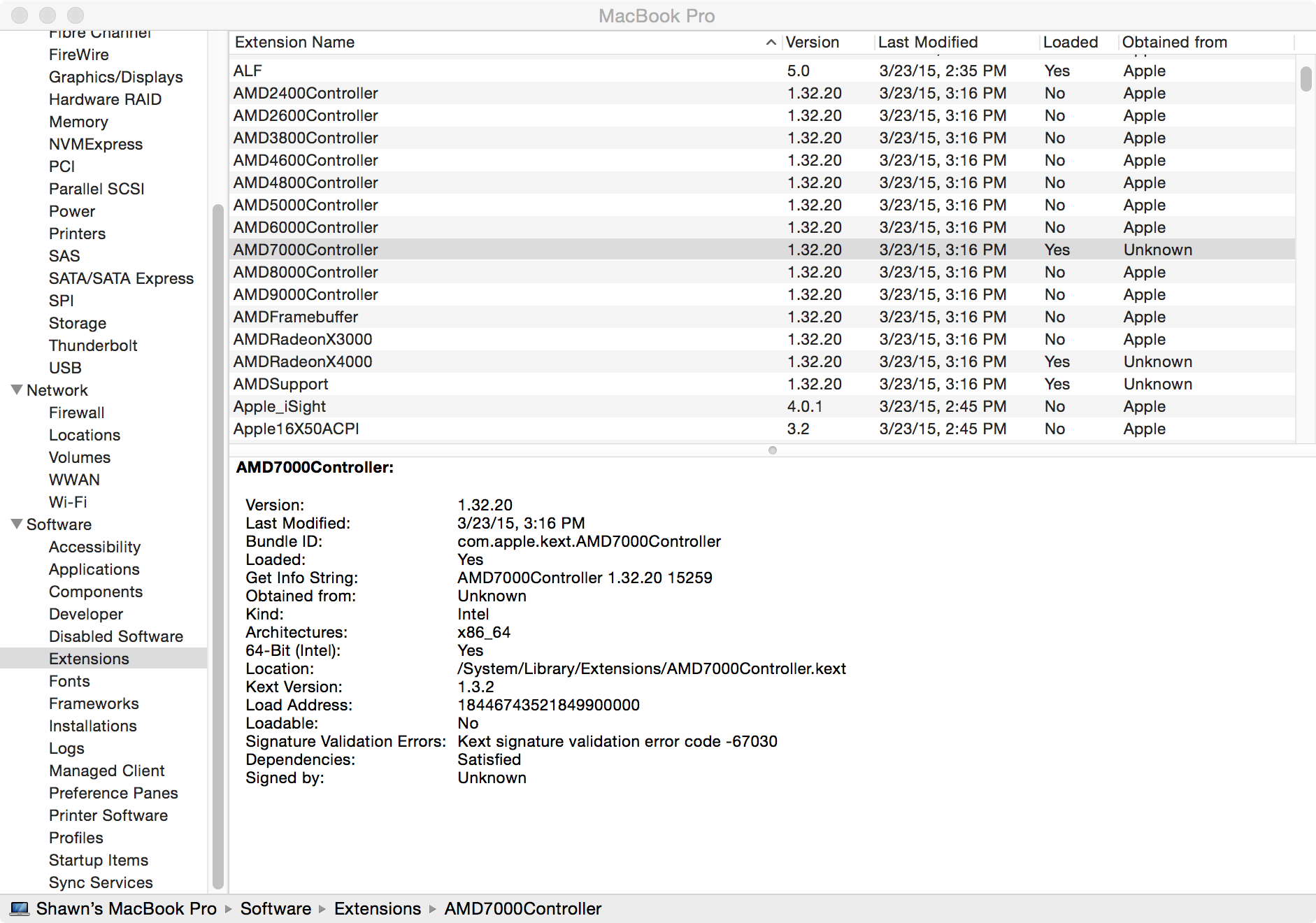Select the Apple_iSight extension row
This screenshot has width=1316, height=923.
762,406
